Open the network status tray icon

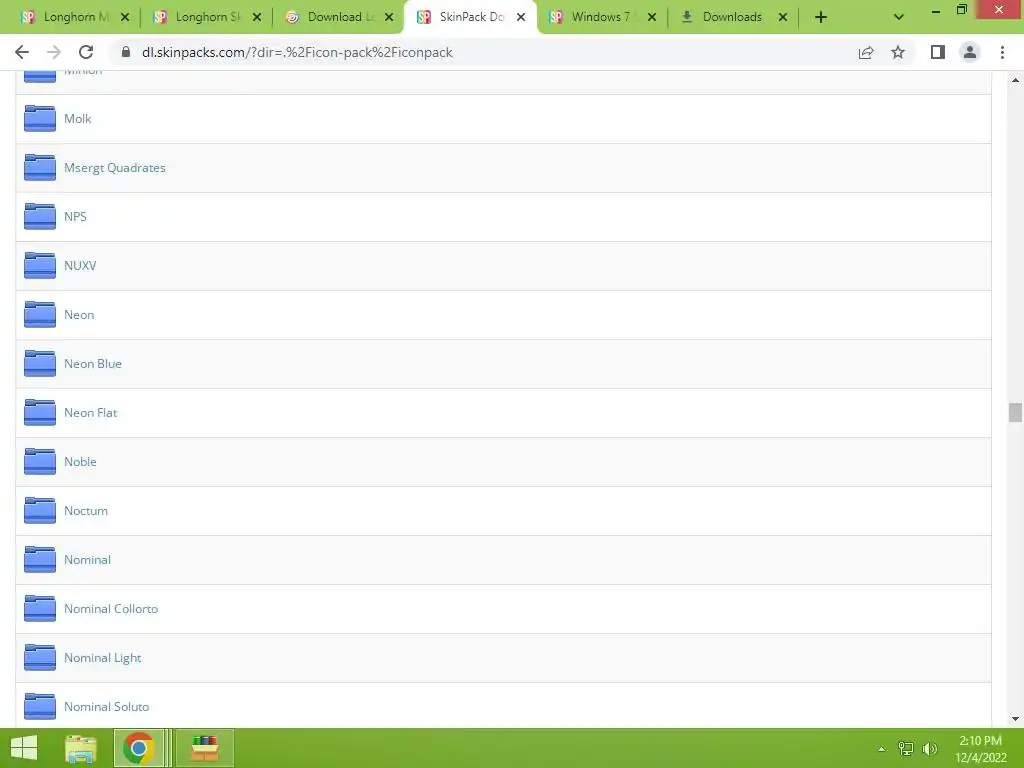(906, 749)
